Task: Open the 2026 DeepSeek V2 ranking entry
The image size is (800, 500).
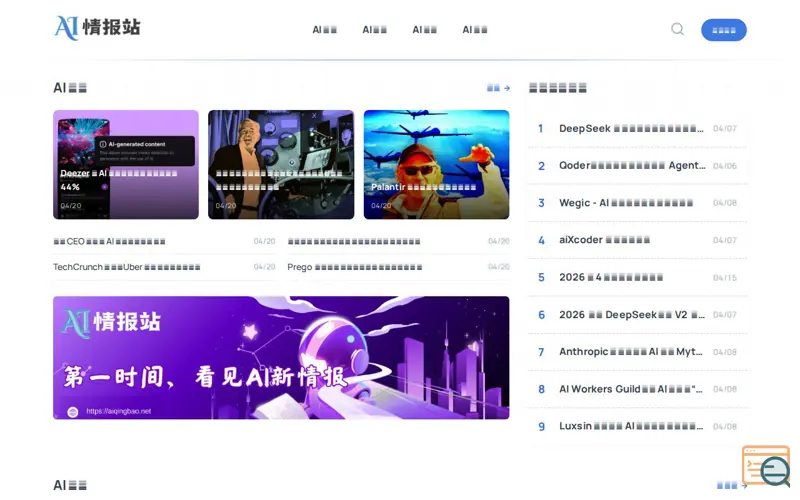Action: point(638,315)
